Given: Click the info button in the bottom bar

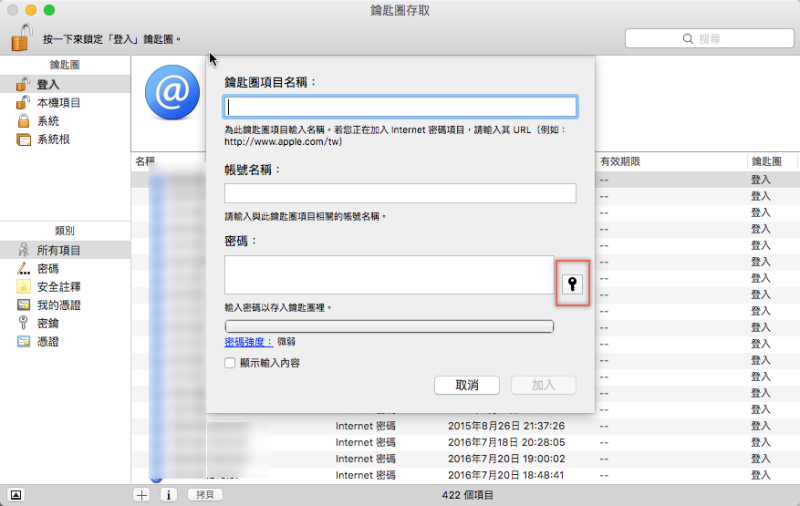Looking at the screenshot, I should pyautogui.click(x=168, y=495).
